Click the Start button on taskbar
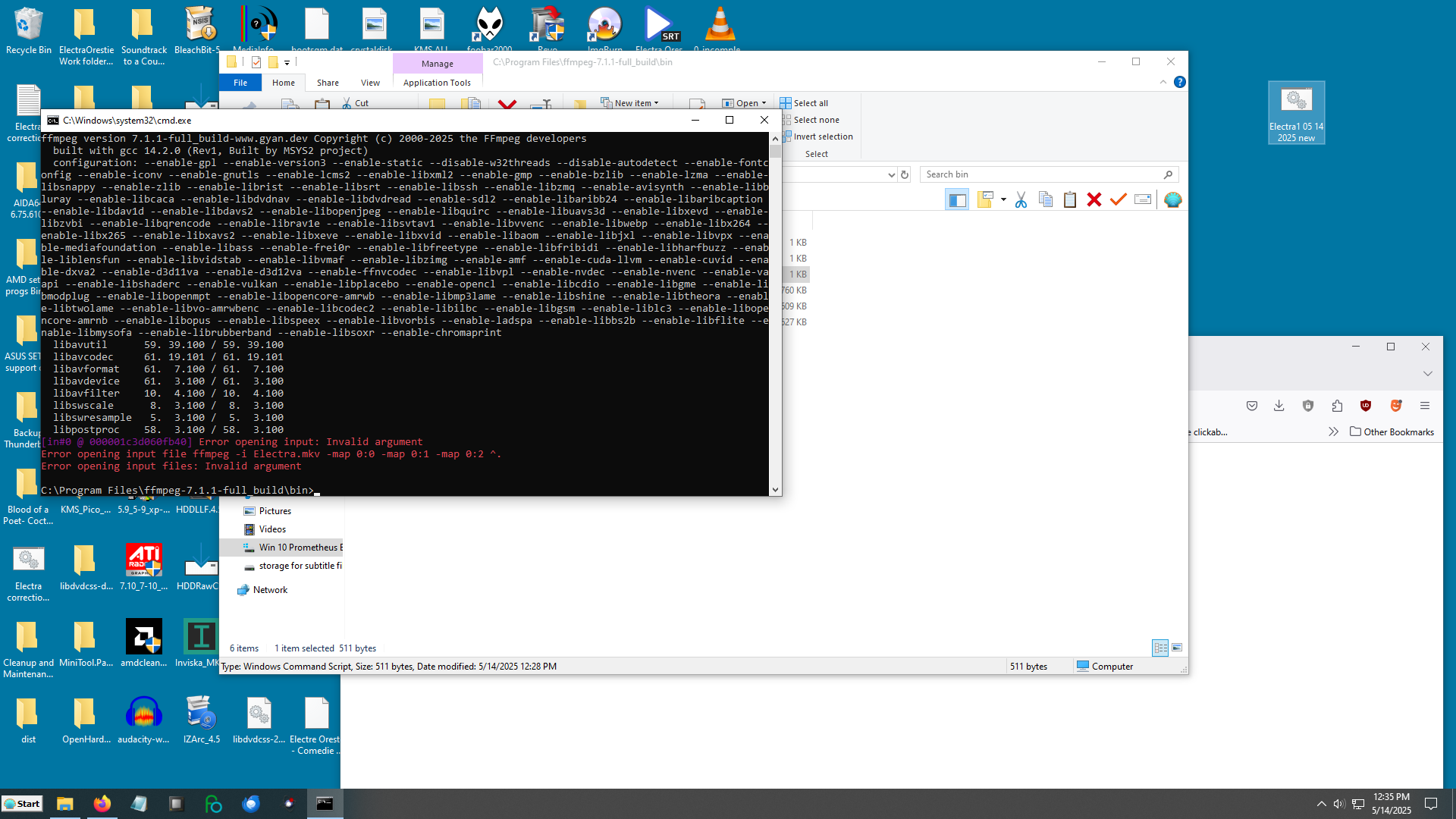This screenshot has height=819, width=1456. pos(23,804)
